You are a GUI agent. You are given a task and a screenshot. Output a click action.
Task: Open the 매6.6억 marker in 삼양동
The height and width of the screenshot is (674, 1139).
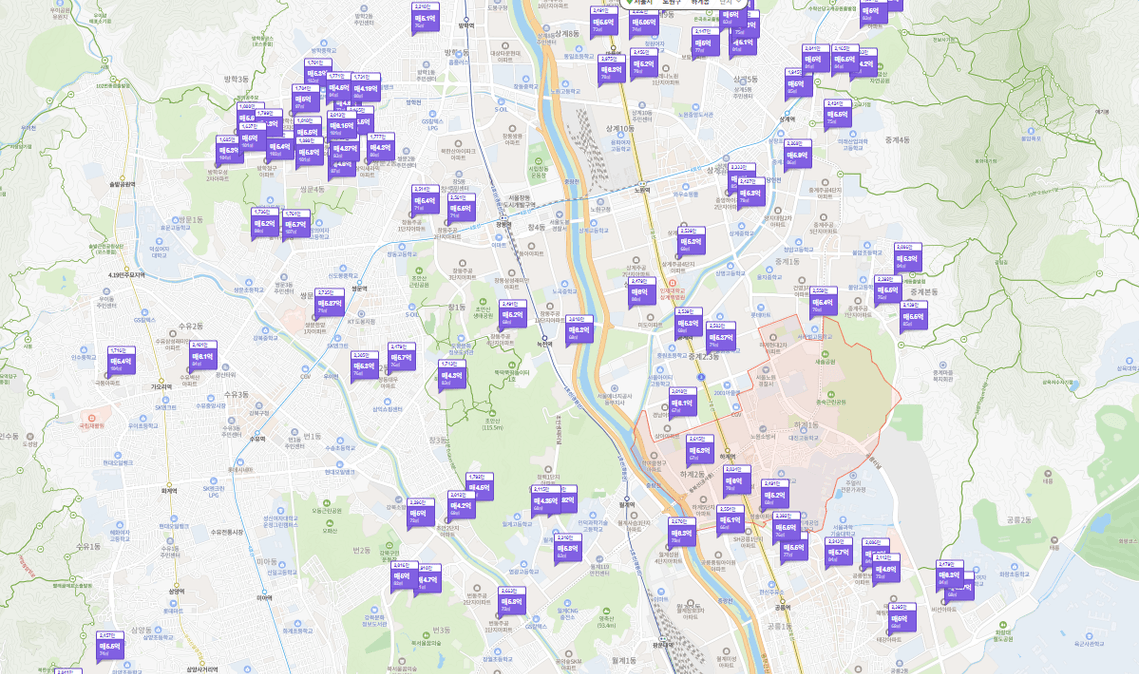pyautogui.click(x=110, y=646)
